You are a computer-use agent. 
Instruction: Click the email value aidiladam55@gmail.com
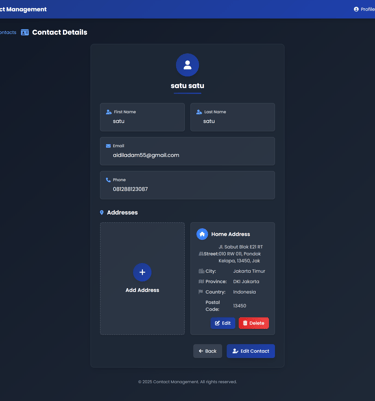[146, 155]
